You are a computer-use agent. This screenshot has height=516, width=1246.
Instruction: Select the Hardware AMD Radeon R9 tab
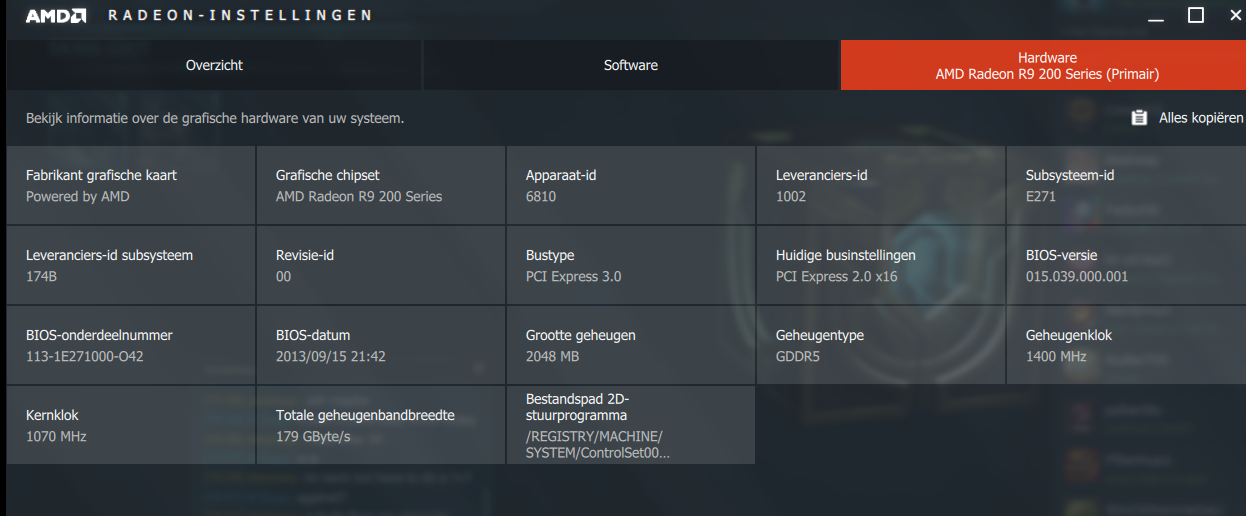[x=1043, y=65]
